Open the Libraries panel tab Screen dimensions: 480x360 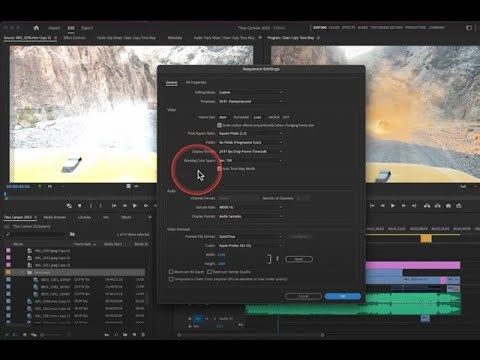[84, 217]
